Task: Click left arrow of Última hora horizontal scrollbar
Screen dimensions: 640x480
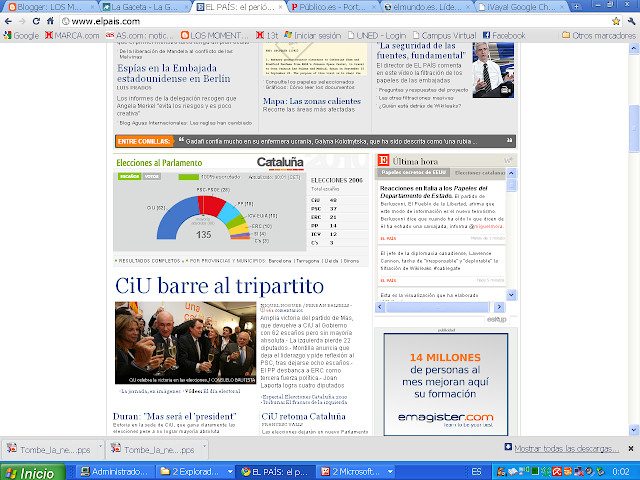Action: 380,307
